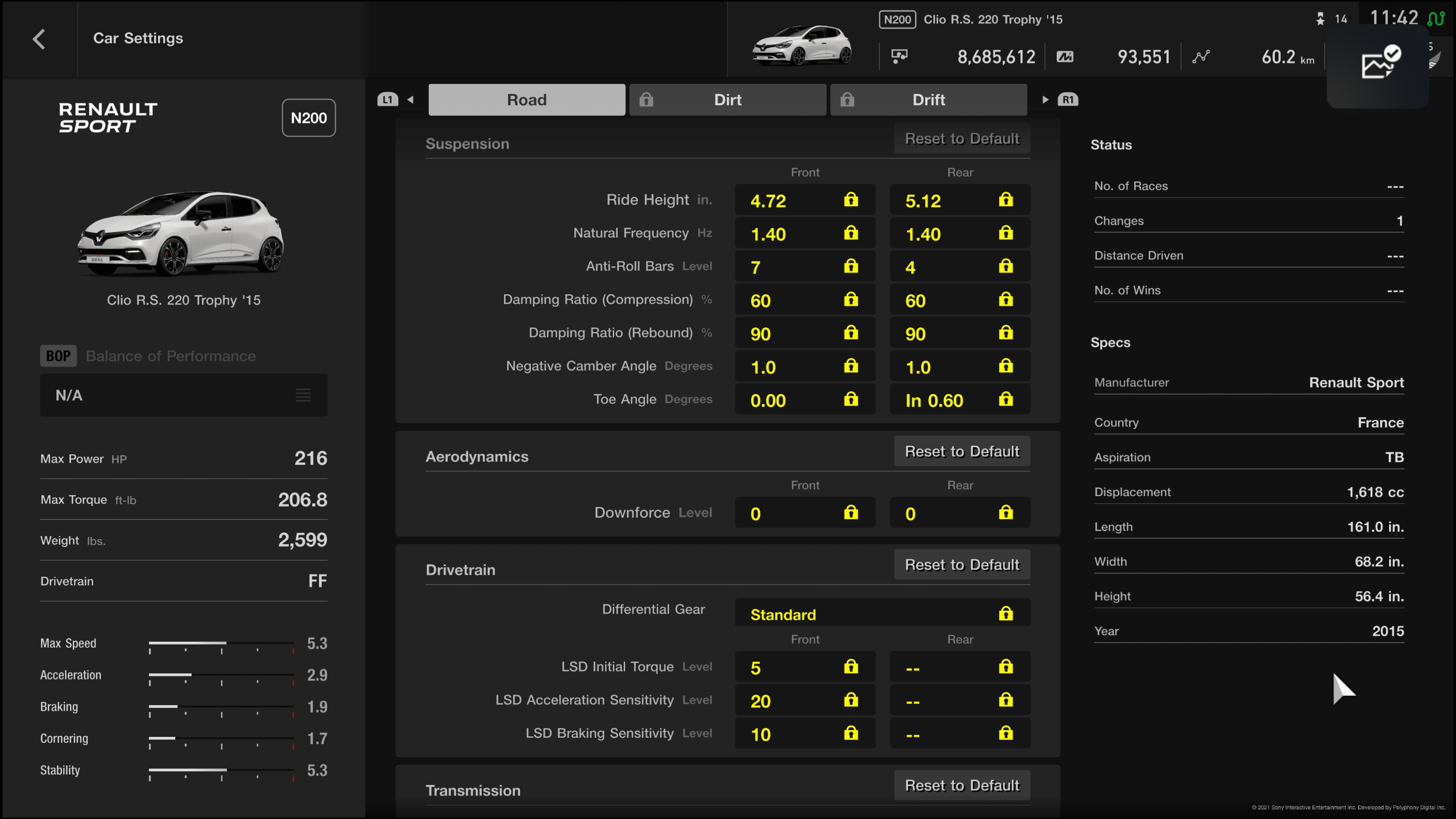Click the lock on front Downforce

pyautogui.click(x=850, y=513)
